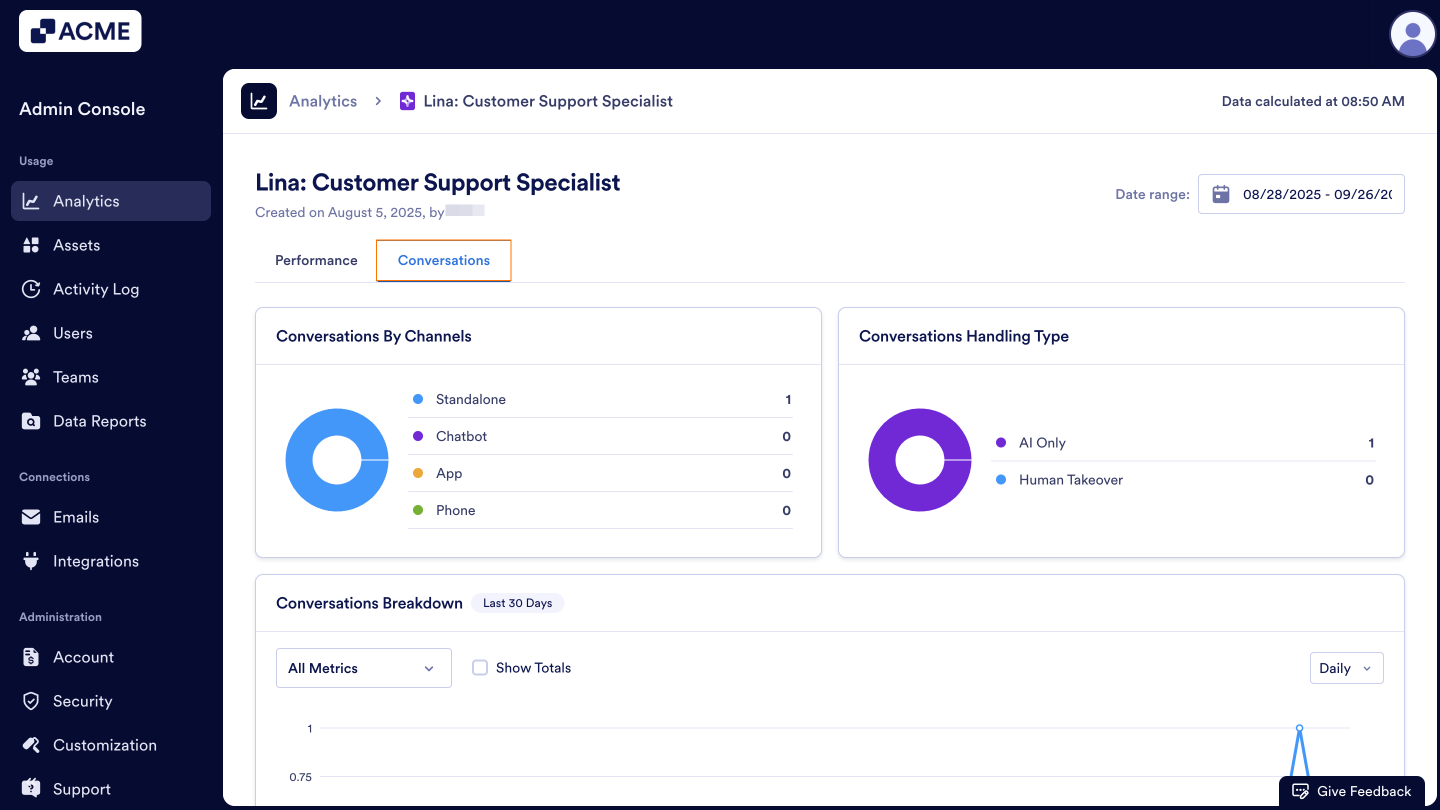Image resolution: width=1440 pixels, height=810 pixels.
Task: Open the date range picker
Action: tap(1300, 194)
